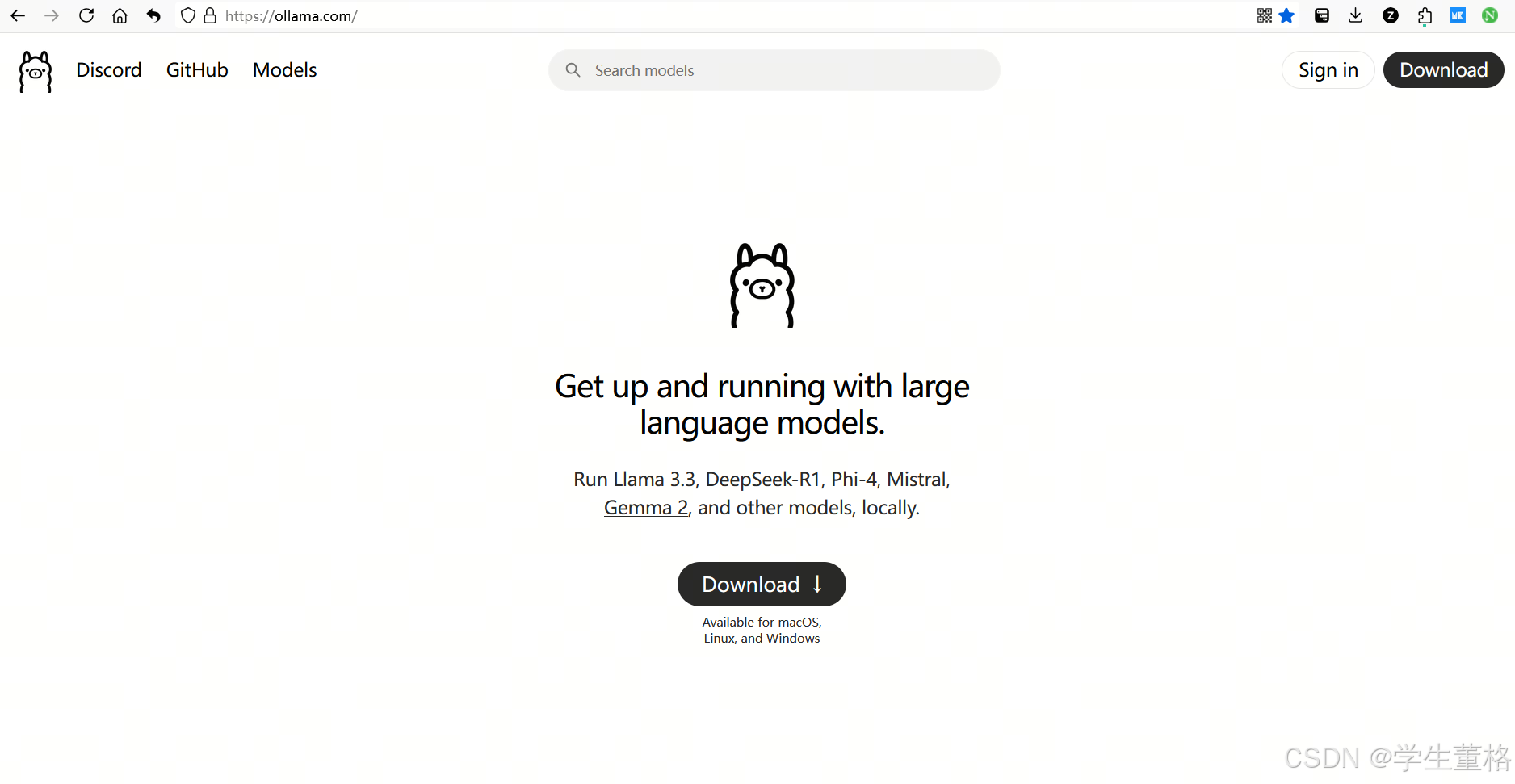
Task: Open the extensions puzzle piece icon
Action: tap(1425, 15)
